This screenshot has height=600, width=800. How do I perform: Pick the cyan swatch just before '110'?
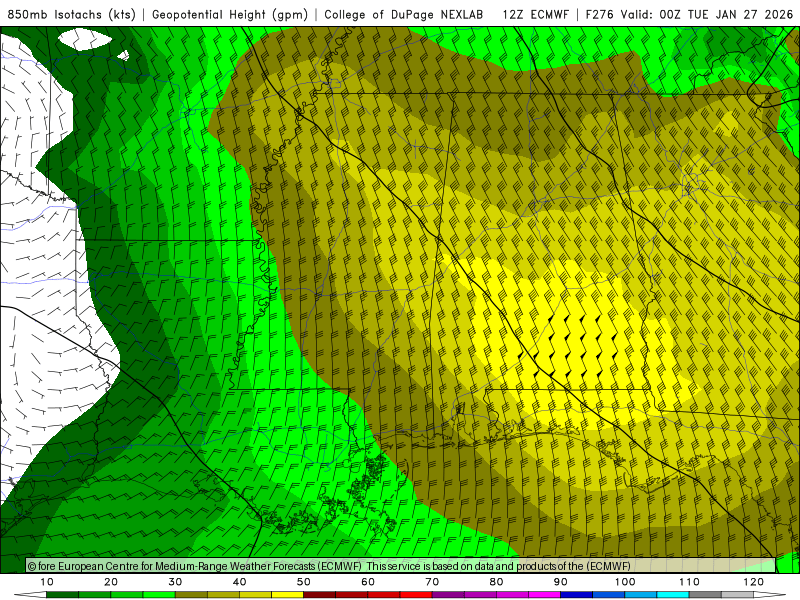coord(673,595)
